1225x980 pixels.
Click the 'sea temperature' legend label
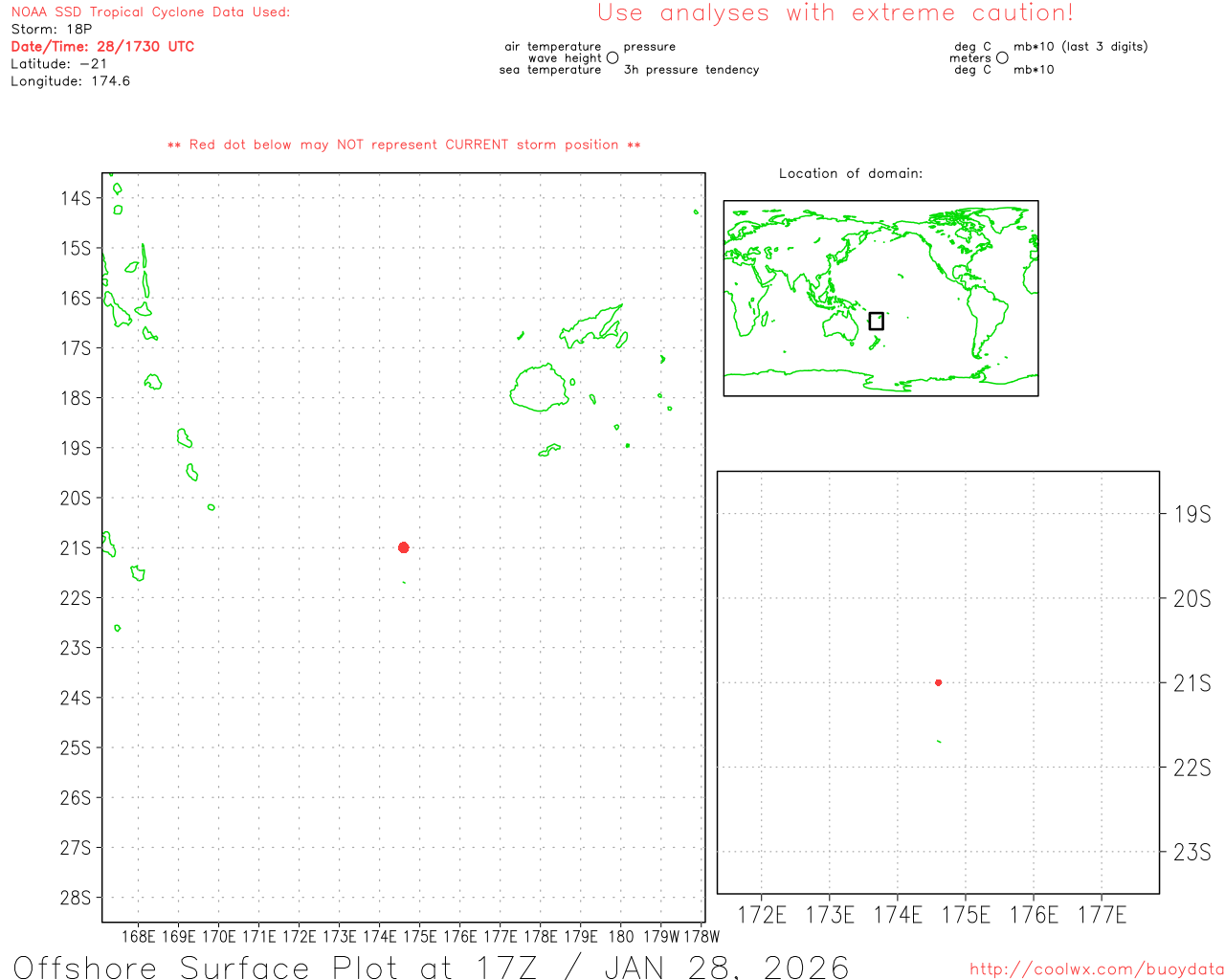pyautogui.click(x=550, y=70)
